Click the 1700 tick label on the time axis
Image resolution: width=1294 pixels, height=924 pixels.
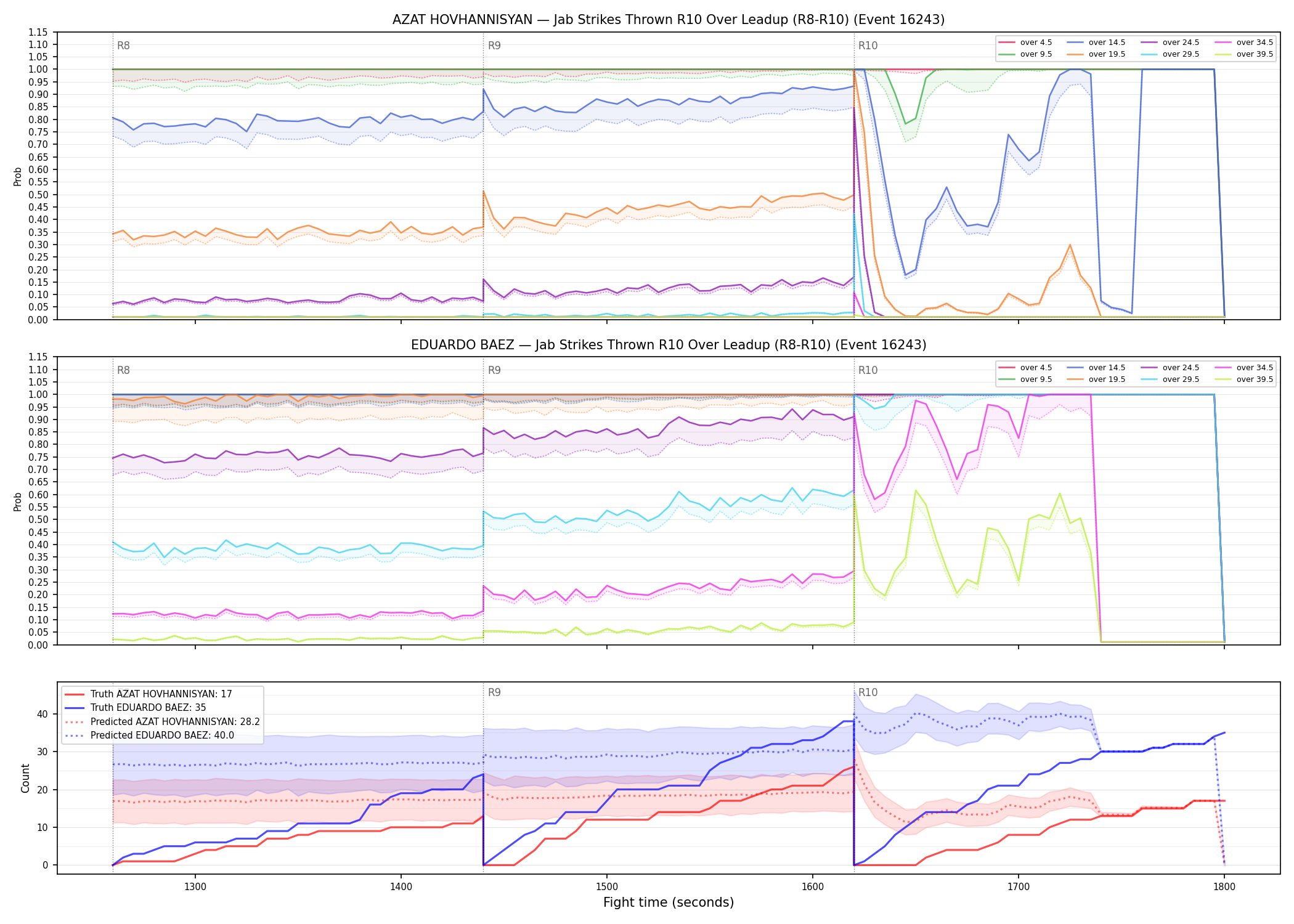(1019, 886)
